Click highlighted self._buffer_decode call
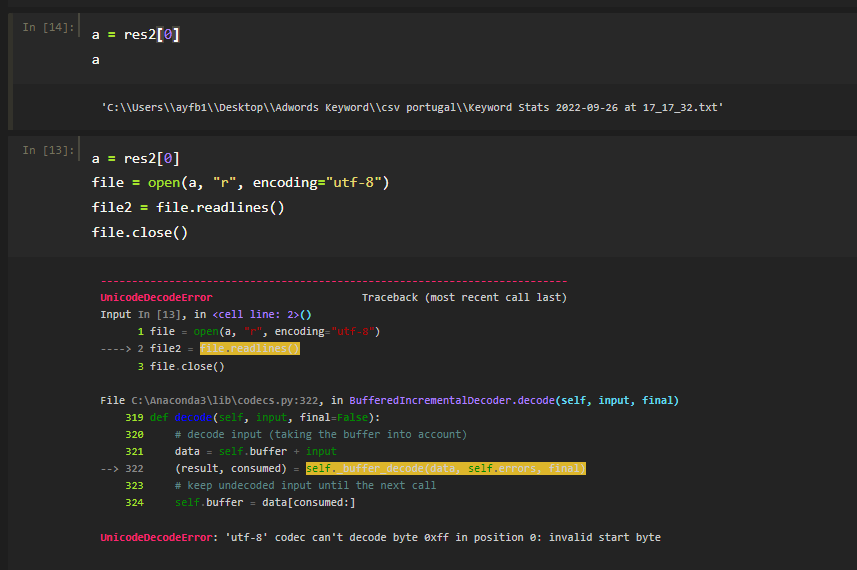This screenshot has width=857, height=570. click(445, 468)
